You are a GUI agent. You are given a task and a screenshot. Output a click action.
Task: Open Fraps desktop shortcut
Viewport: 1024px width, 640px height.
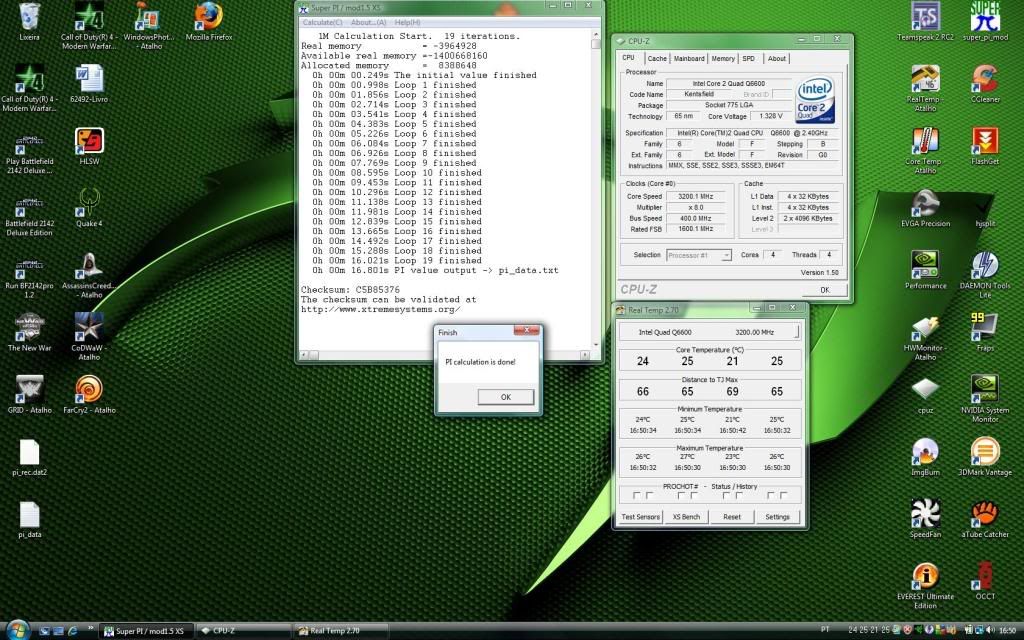tap(985, 329)
